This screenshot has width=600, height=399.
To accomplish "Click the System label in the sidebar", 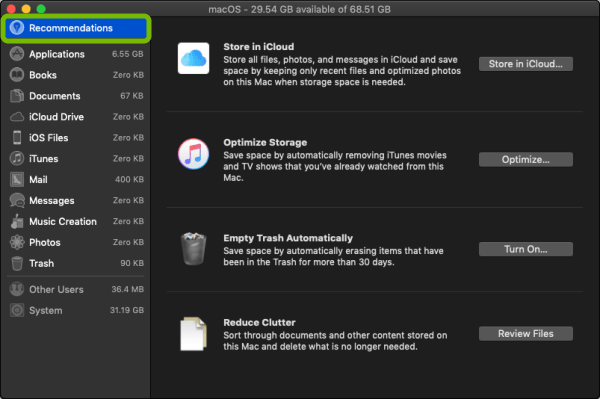I will 46,310.
